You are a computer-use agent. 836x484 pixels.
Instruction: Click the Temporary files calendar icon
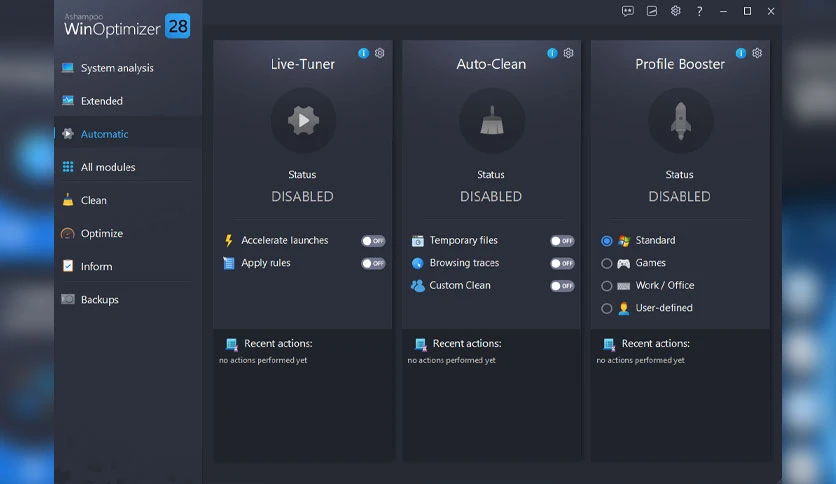coord(417,241)
